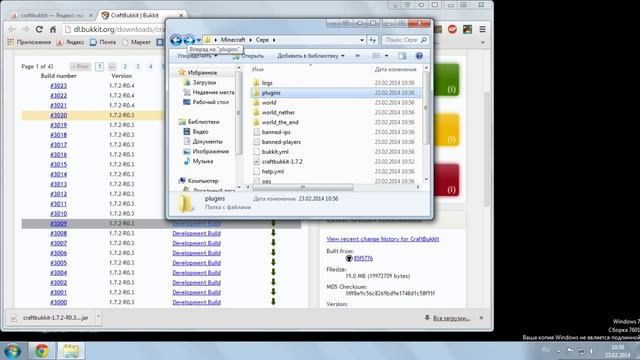
Task: Go to Chrome home page
Action: [53, 29]
